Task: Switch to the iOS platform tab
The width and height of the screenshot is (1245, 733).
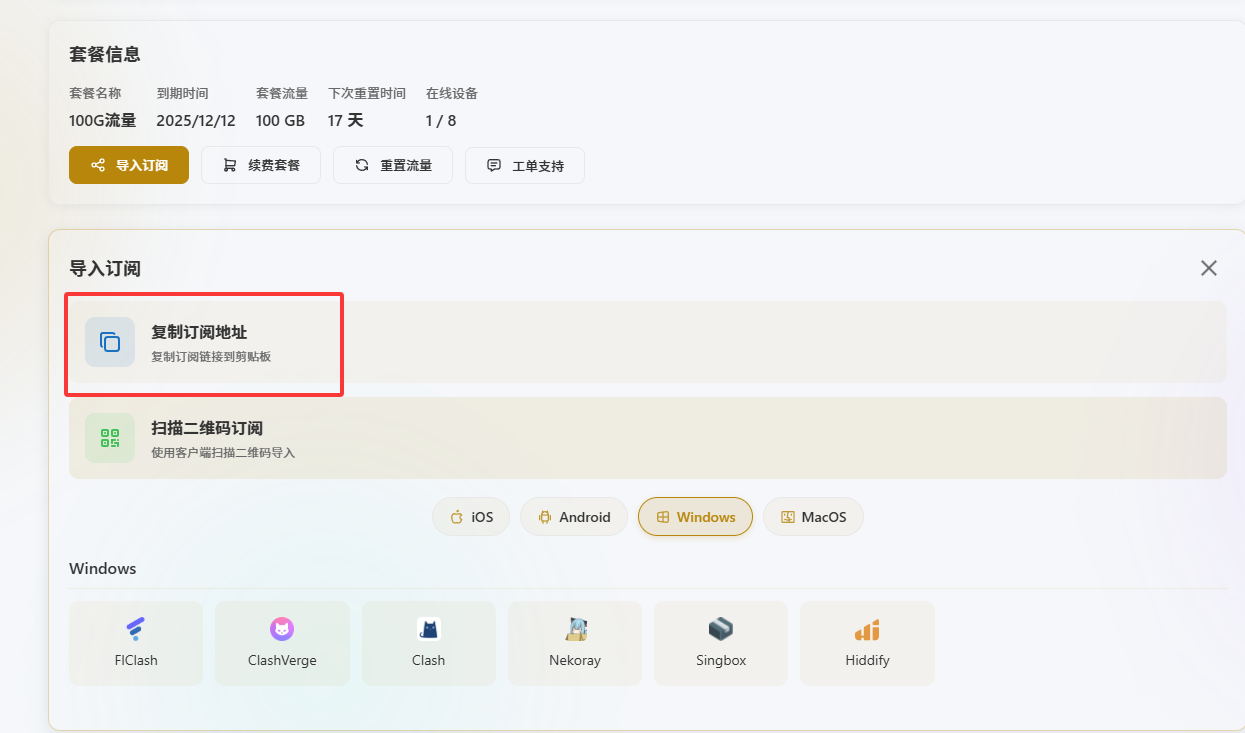Action: click(471, 517)
